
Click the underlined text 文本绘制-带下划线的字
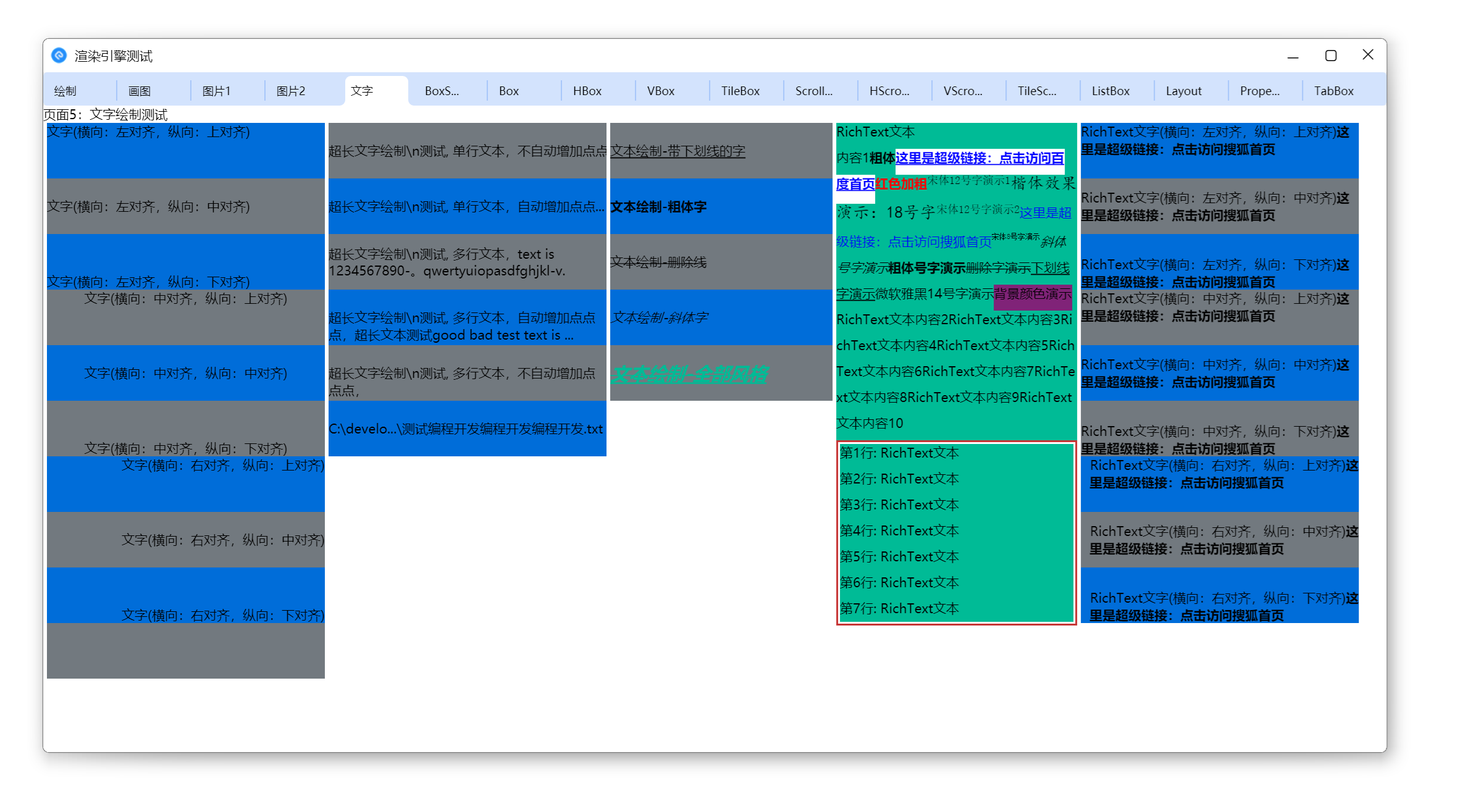coord(678,151)
